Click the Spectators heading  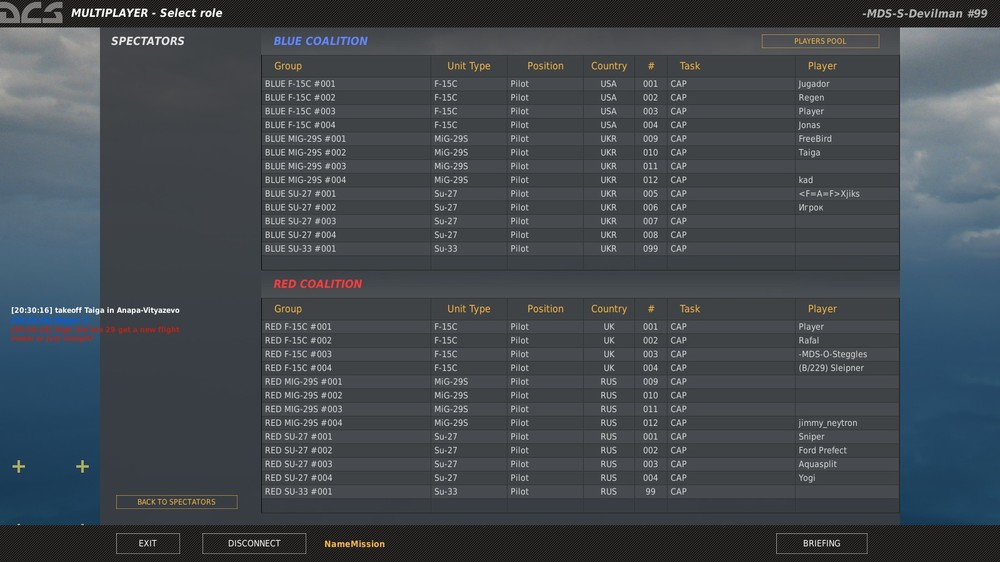pyautogui.click(x=148, y=41)
